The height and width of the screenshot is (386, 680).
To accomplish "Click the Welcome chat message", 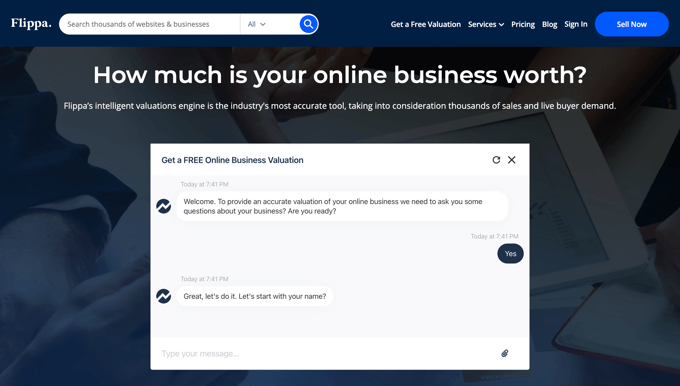I will click(342, 206).
